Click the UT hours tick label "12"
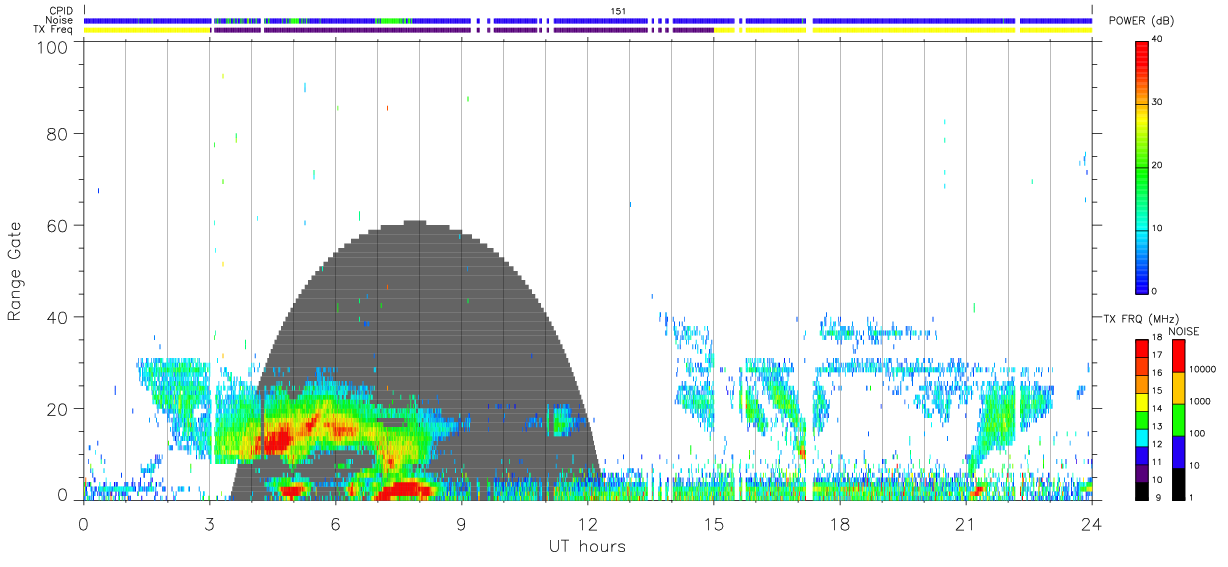The image size is (1228, 567). point(587,524)
